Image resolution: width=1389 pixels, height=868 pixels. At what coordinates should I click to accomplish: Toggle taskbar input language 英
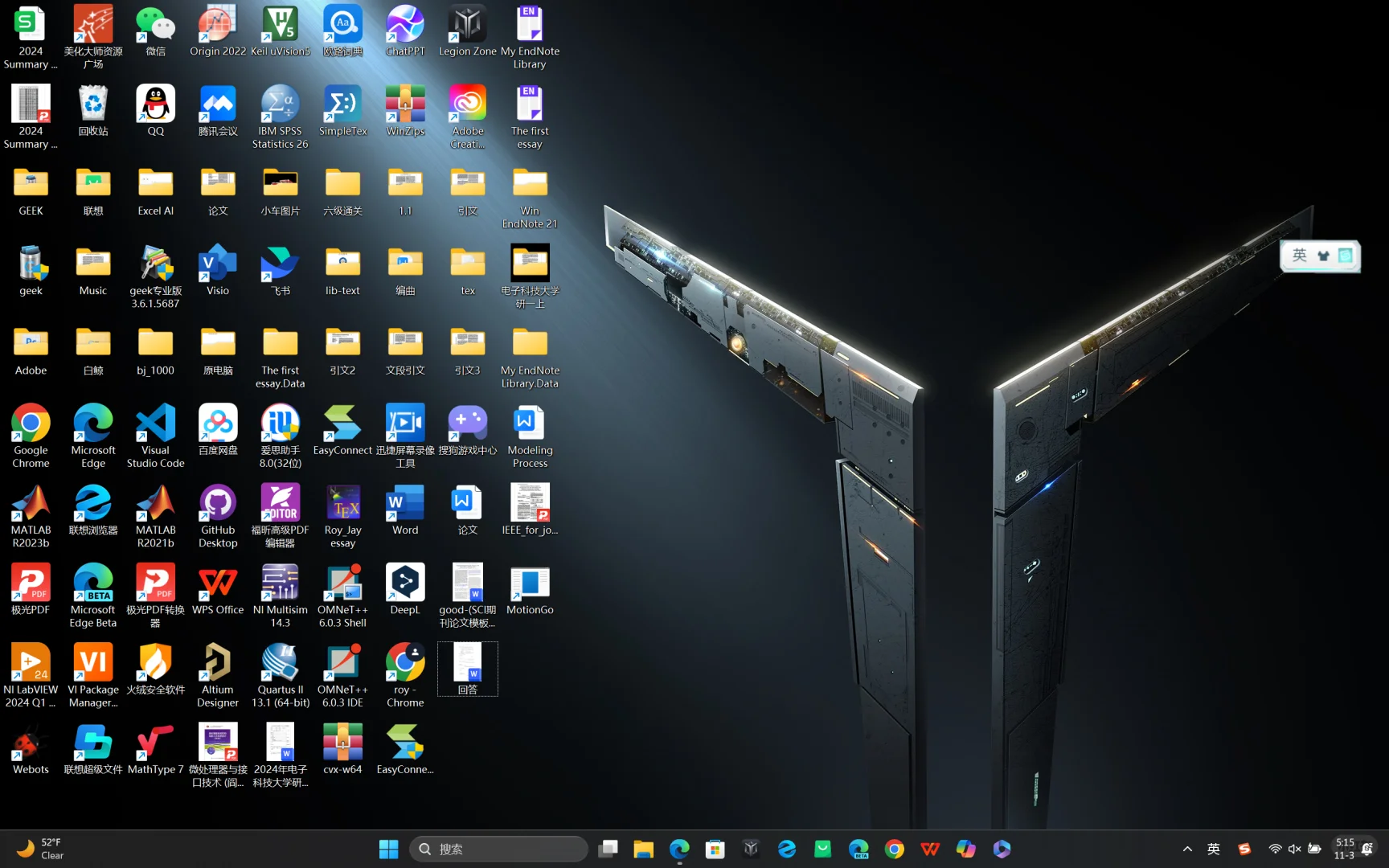click(1214, 849)
